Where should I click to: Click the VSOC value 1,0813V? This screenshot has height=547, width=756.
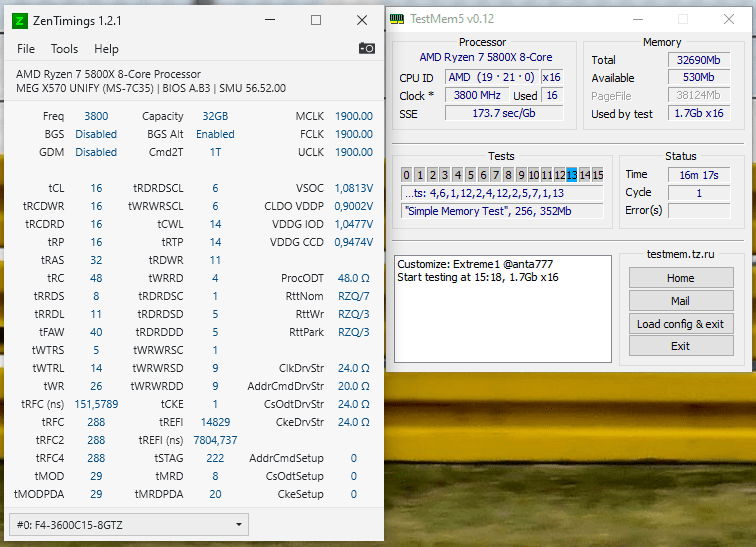[x=353, y=188]
